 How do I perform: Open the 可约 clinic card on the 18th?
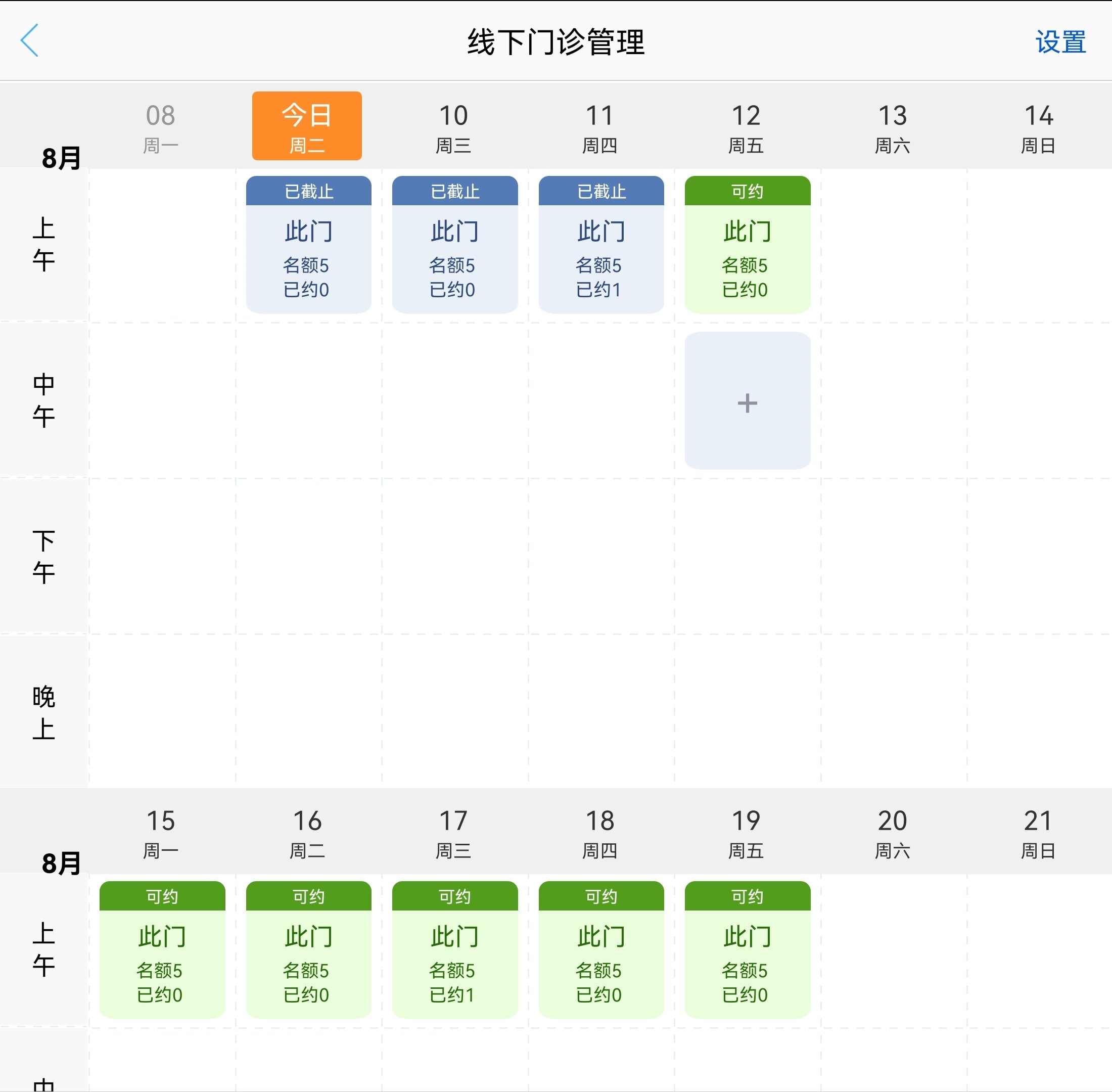coord(601,950)
